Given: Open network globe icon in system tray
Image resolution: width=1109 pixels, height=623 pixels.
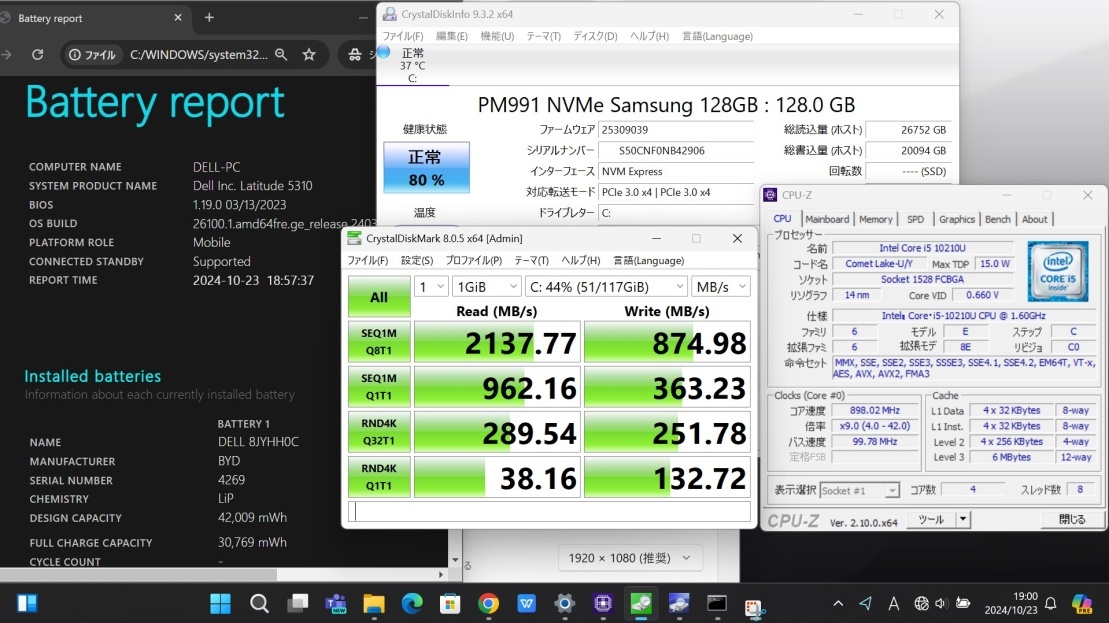Looking at the screenshot, I should pyautogui.click(x=921, y=603).
